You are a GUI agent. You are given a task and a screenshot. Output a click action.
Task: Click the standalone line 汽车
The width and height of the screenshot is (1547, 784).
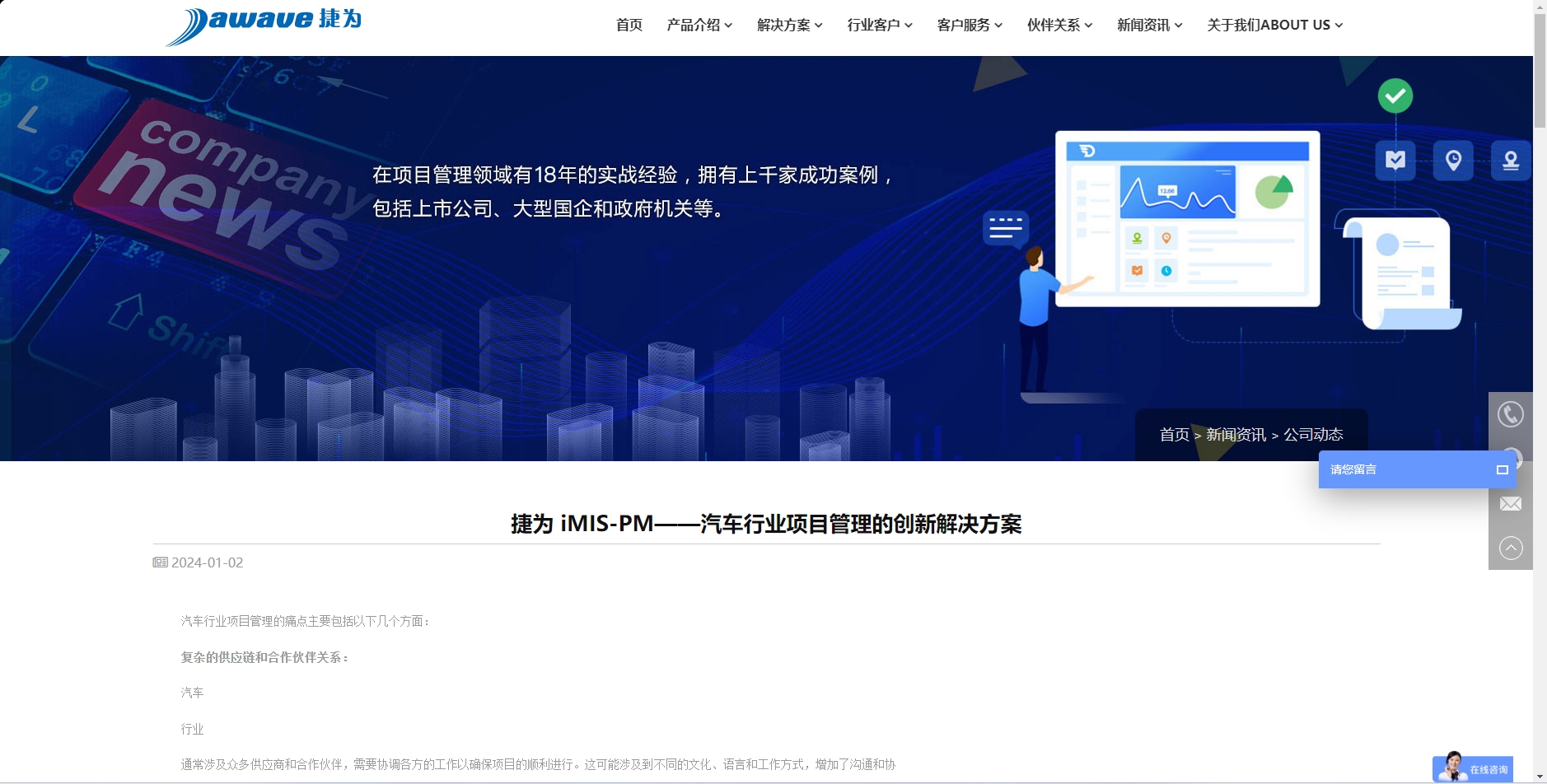click(x=192, y=693)
